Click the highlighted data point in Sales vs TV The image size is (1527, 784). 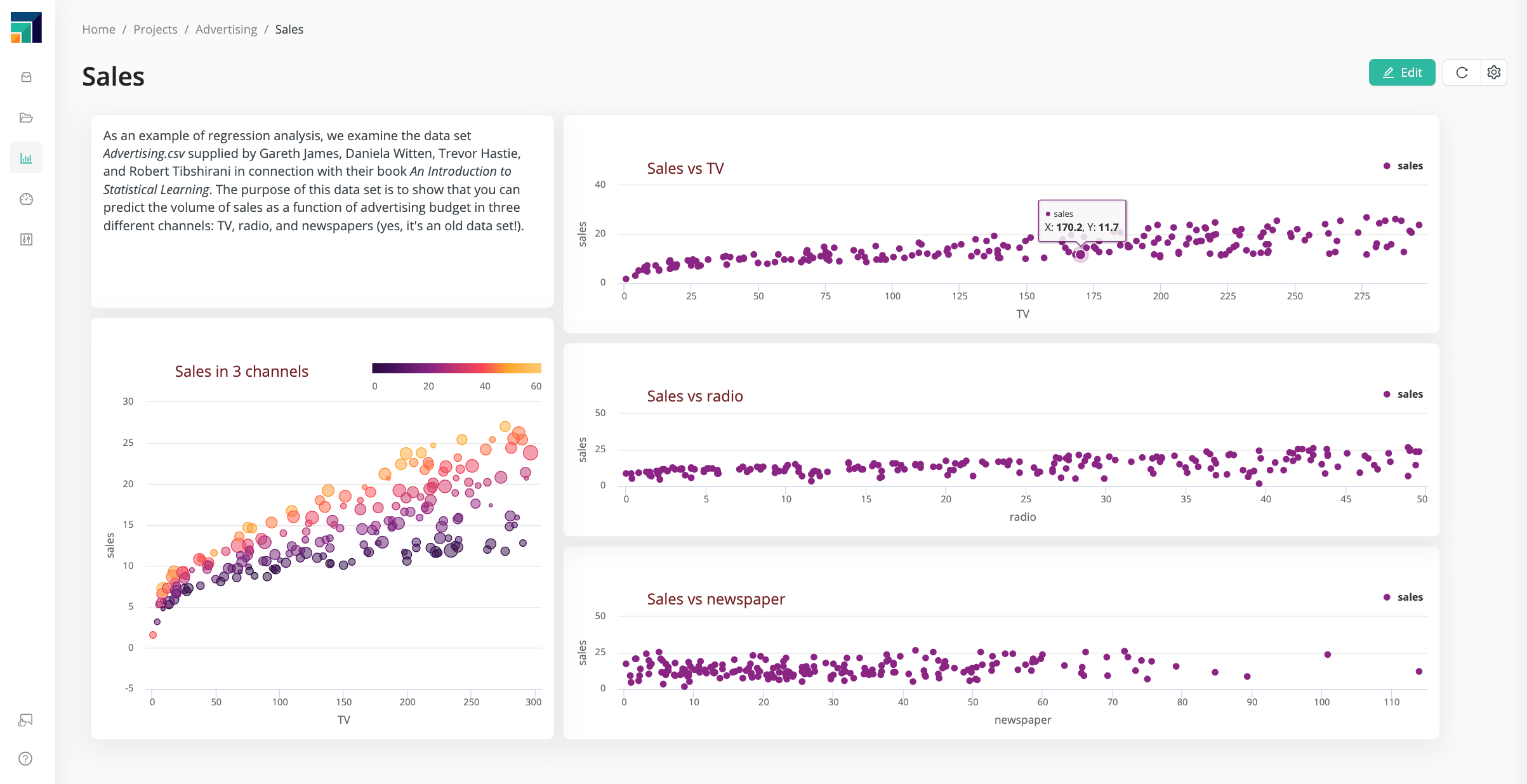coord(1080,254)
